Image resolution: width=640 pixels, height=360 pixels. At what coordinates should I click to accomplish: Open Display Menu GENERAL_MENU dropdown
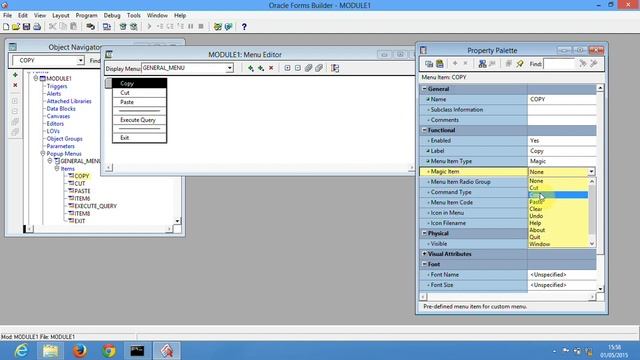(230, 68)
